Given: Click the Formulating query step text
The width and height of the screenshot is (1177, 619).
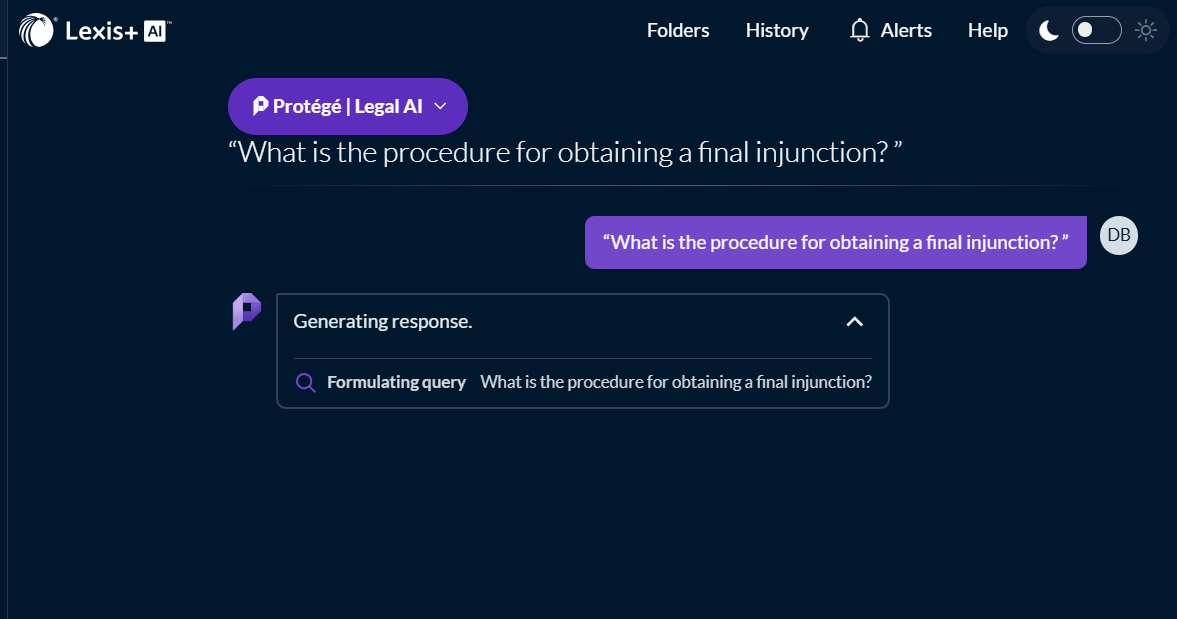Looking at the screenshot, I should (396, 382).
